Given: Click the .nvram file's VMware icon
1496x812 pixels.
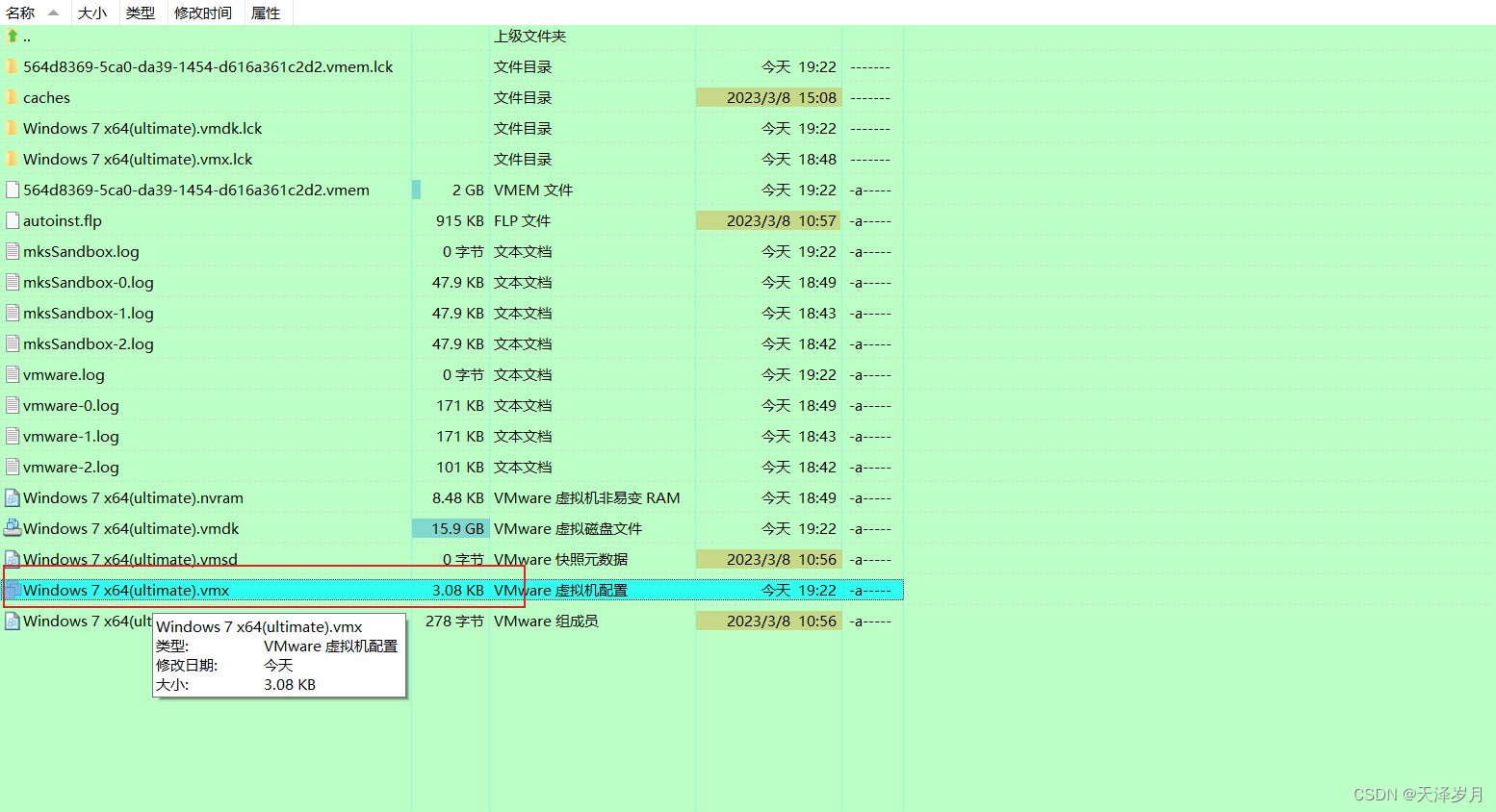Looking at the screenshot, I should pyautogui.click(x=13, y=497).
